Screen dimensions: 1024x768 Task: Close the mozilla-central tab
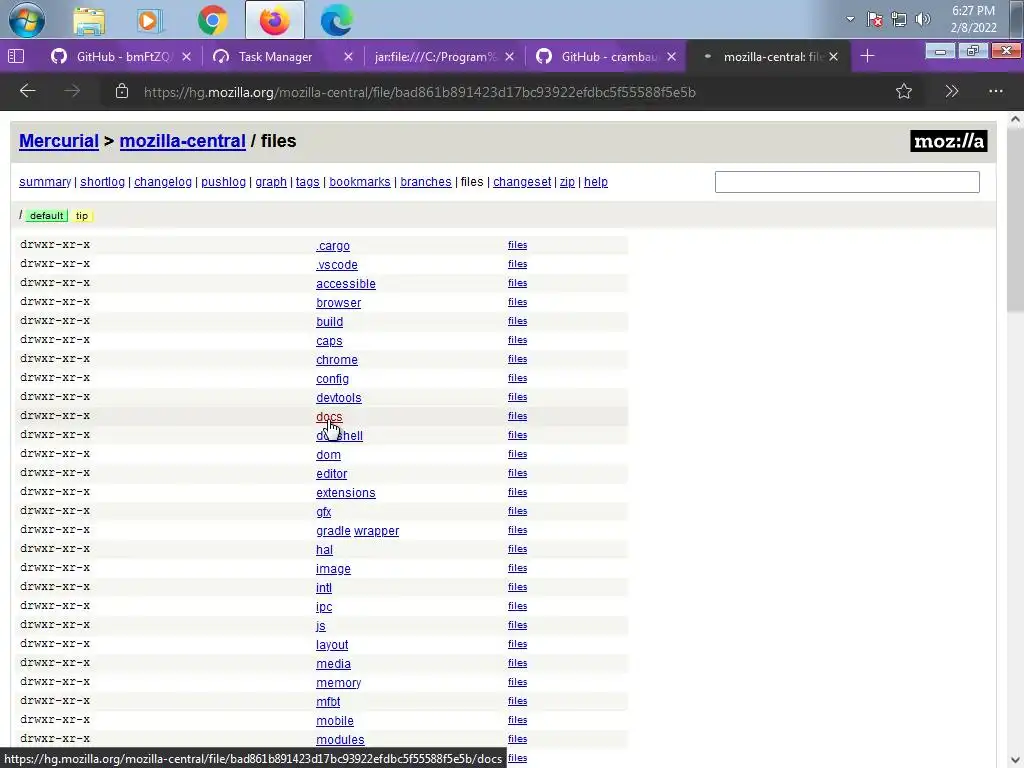click(x=833, y=57)
